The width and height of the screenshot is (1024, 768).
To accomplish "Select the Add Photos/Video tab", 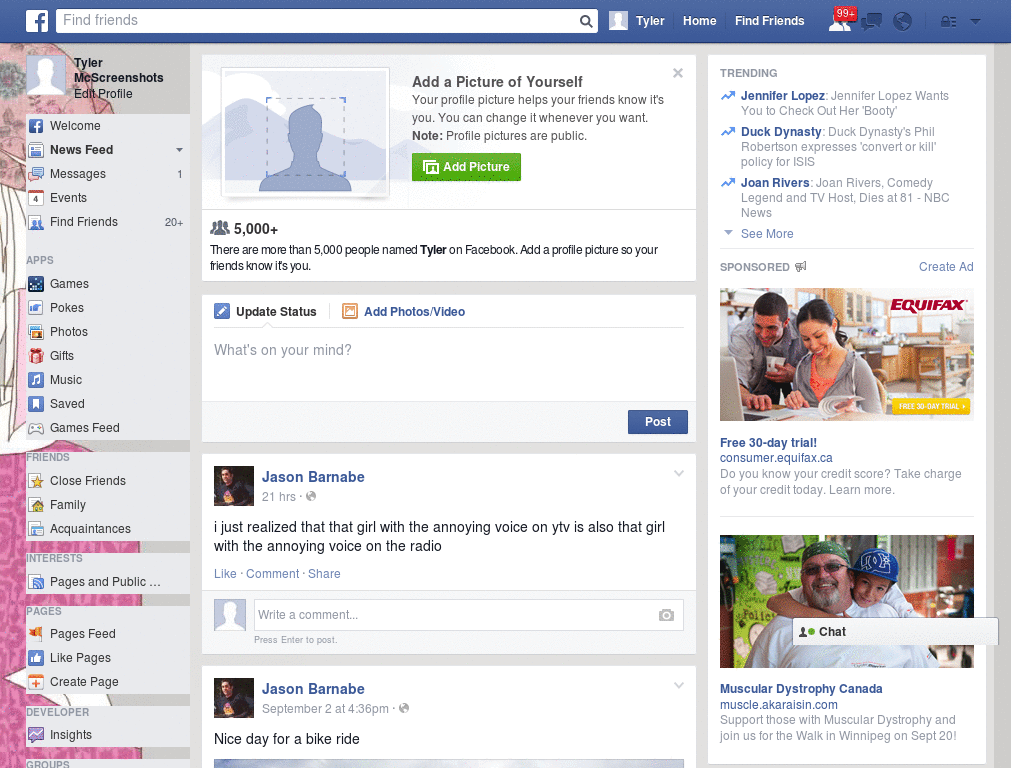I will coord(404,312).
